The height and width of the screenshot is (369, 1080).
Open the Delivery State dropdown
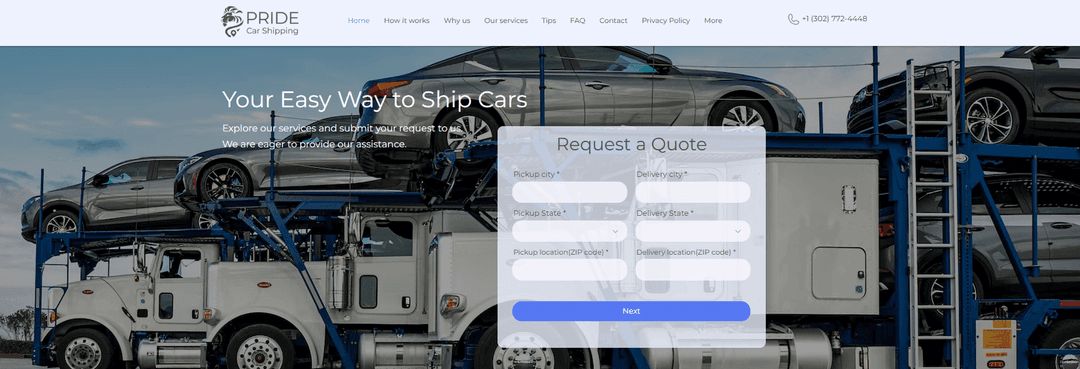[693, 231]
